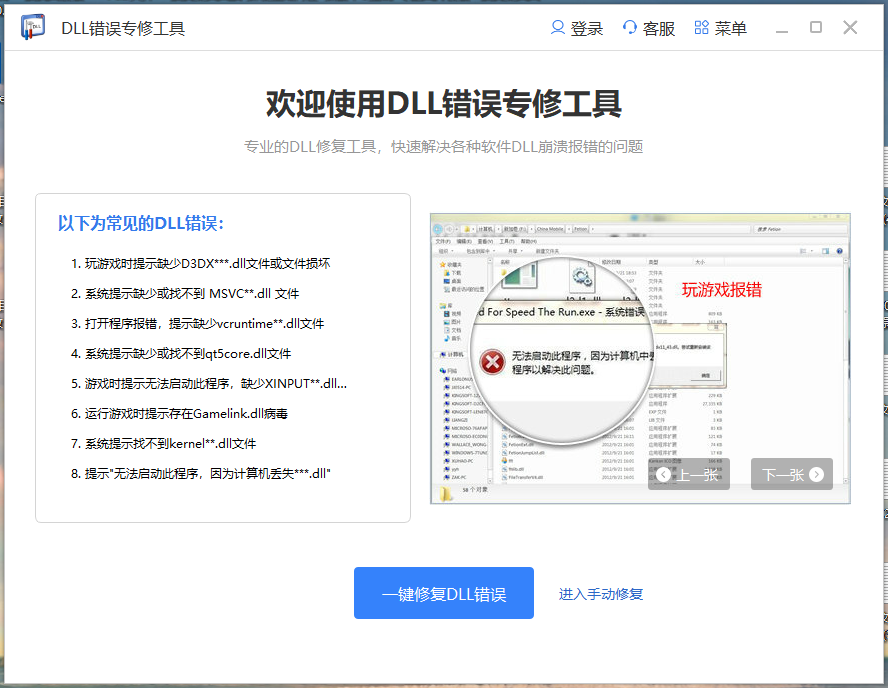The height and width of the screenshot is (688, 888).
Task: Click the left arrow icon on 上一张
Action: (x=663, y=475)
